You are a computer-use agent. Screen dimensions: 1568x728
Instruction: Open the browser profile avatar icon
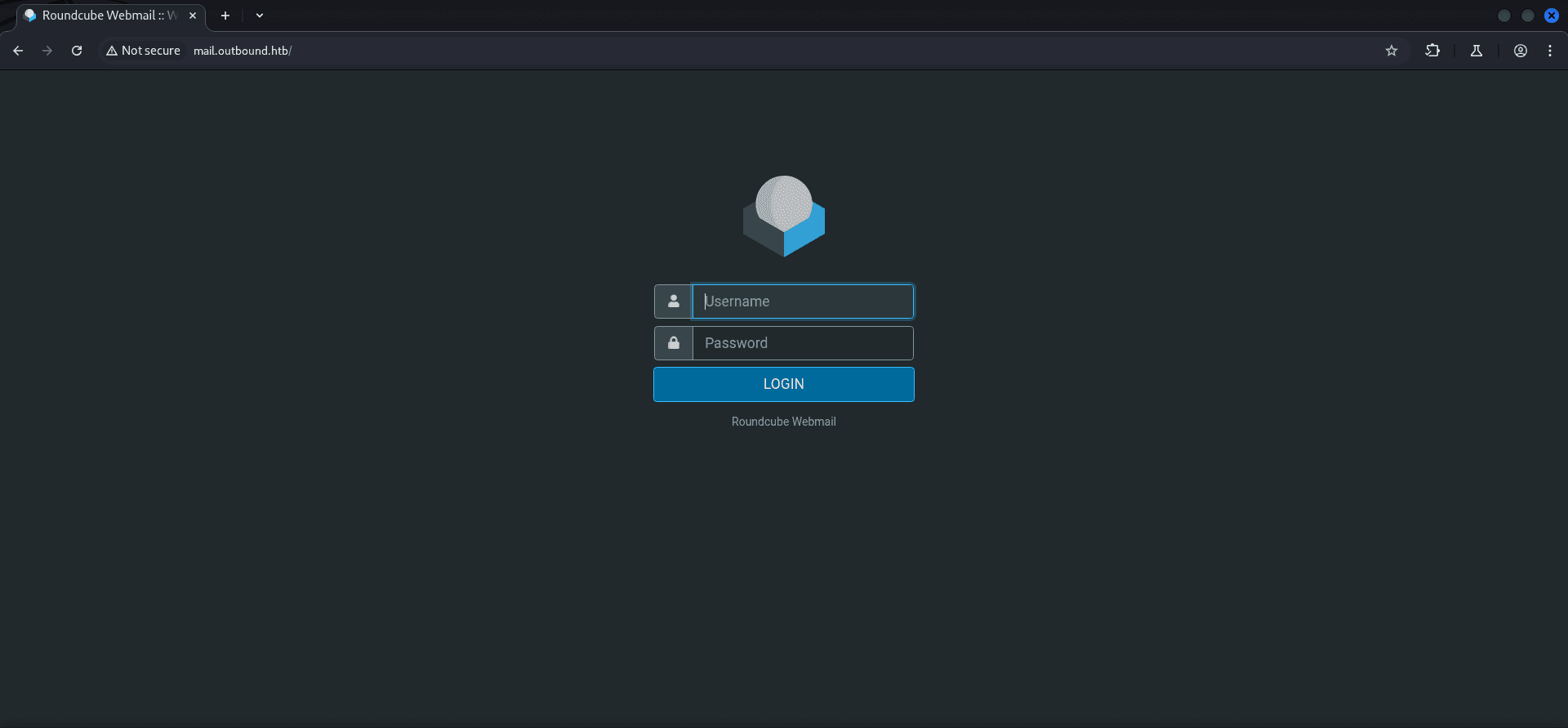coord(1521,51)
